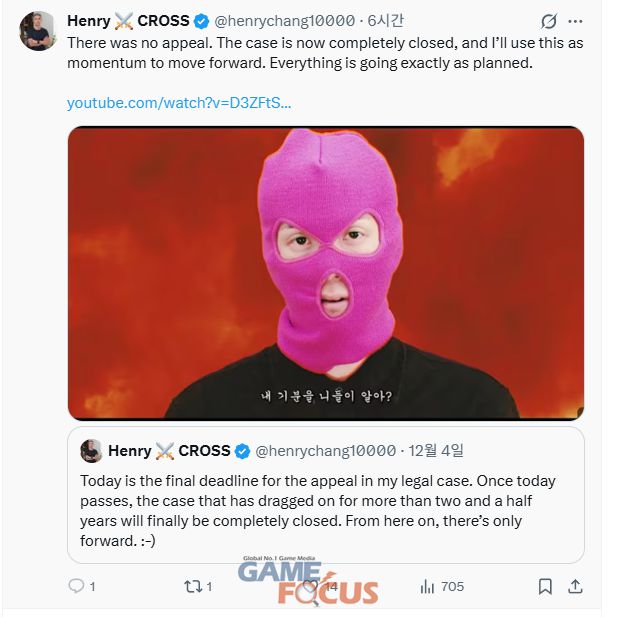Retweet this post using the repost icon
The image size is (617, 617).
coord(192,586)
